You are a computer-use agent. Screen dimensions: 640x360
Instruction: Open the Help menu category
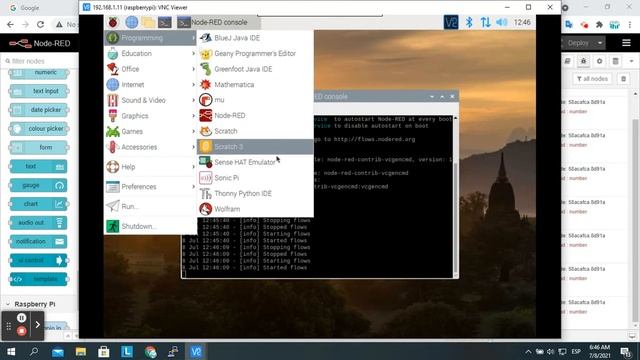(x=150, y=167)
